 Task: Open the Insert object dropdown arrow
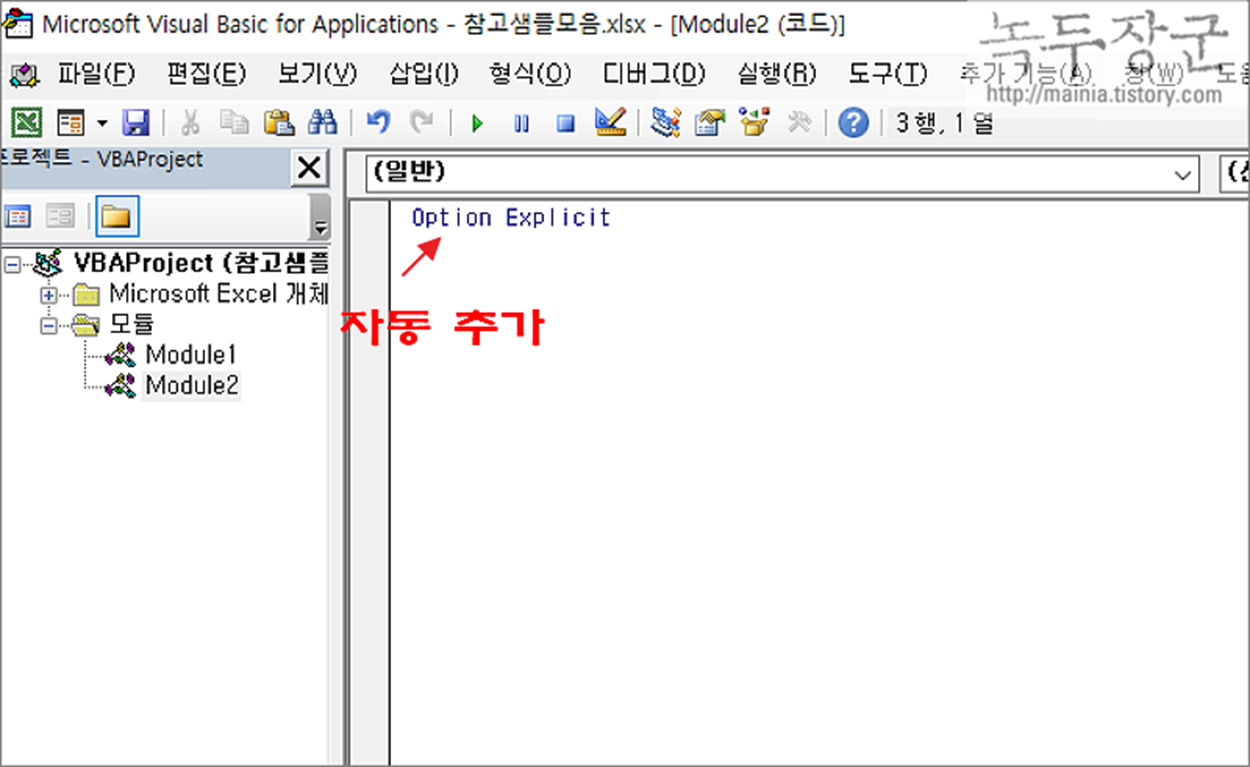click(102, 123)
